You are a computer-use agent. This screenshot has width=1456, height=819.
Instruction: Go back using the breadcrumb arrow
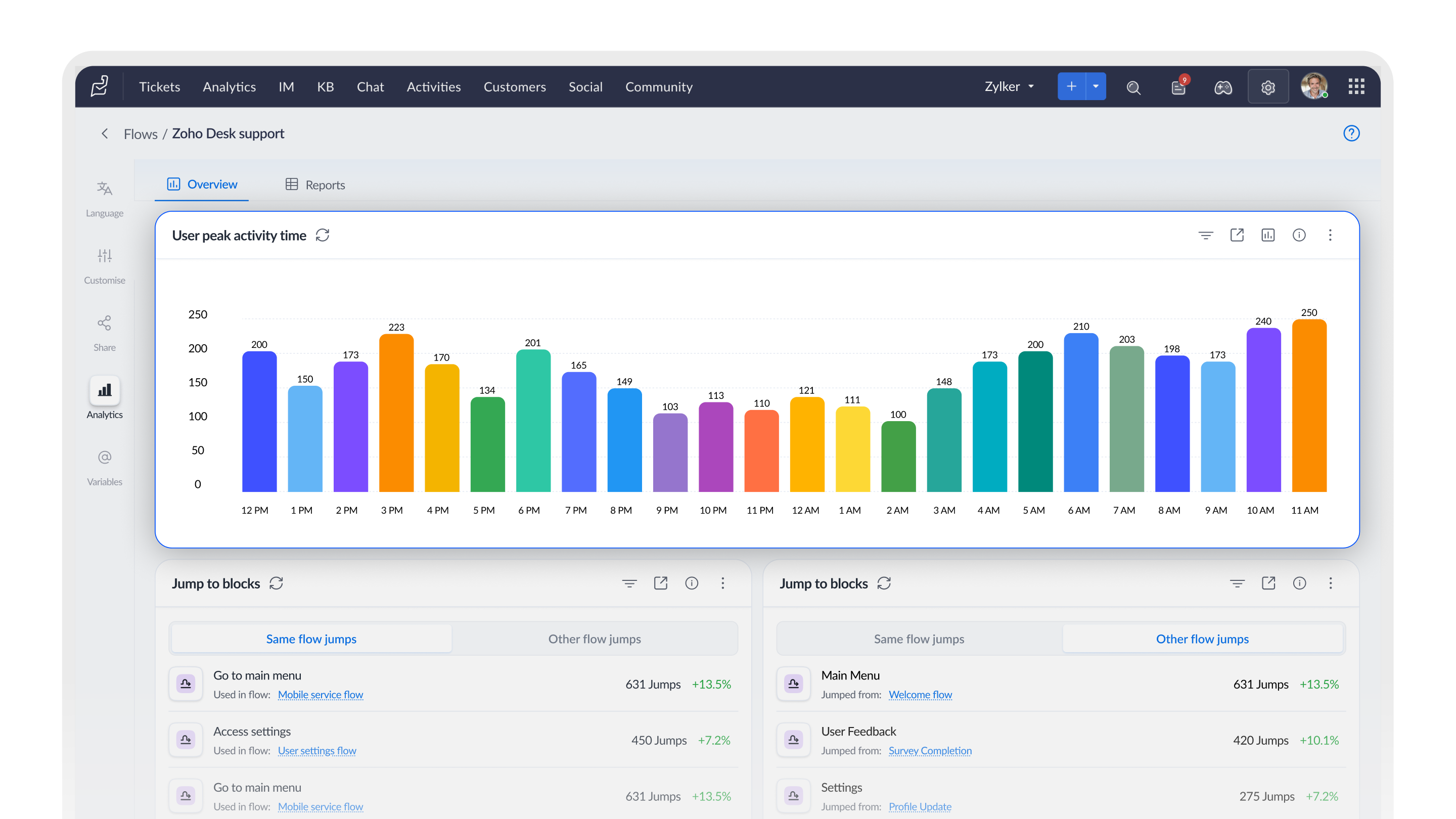coord(105,133)
